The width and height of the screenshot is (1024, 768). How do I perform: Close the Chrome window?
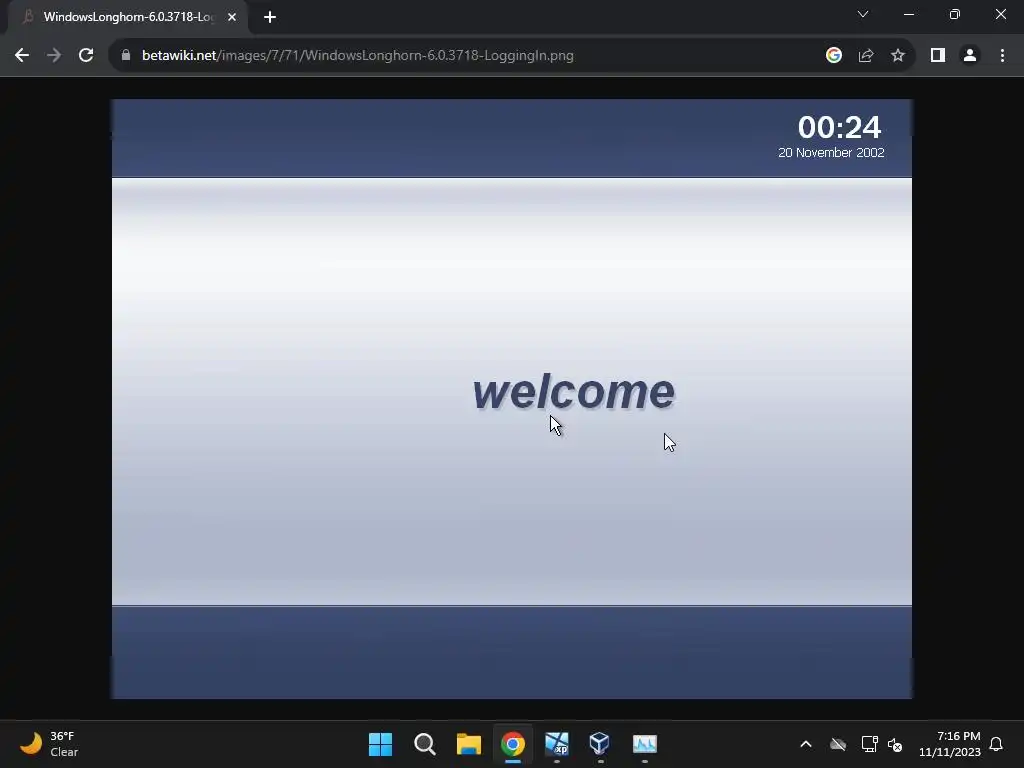1000,14
